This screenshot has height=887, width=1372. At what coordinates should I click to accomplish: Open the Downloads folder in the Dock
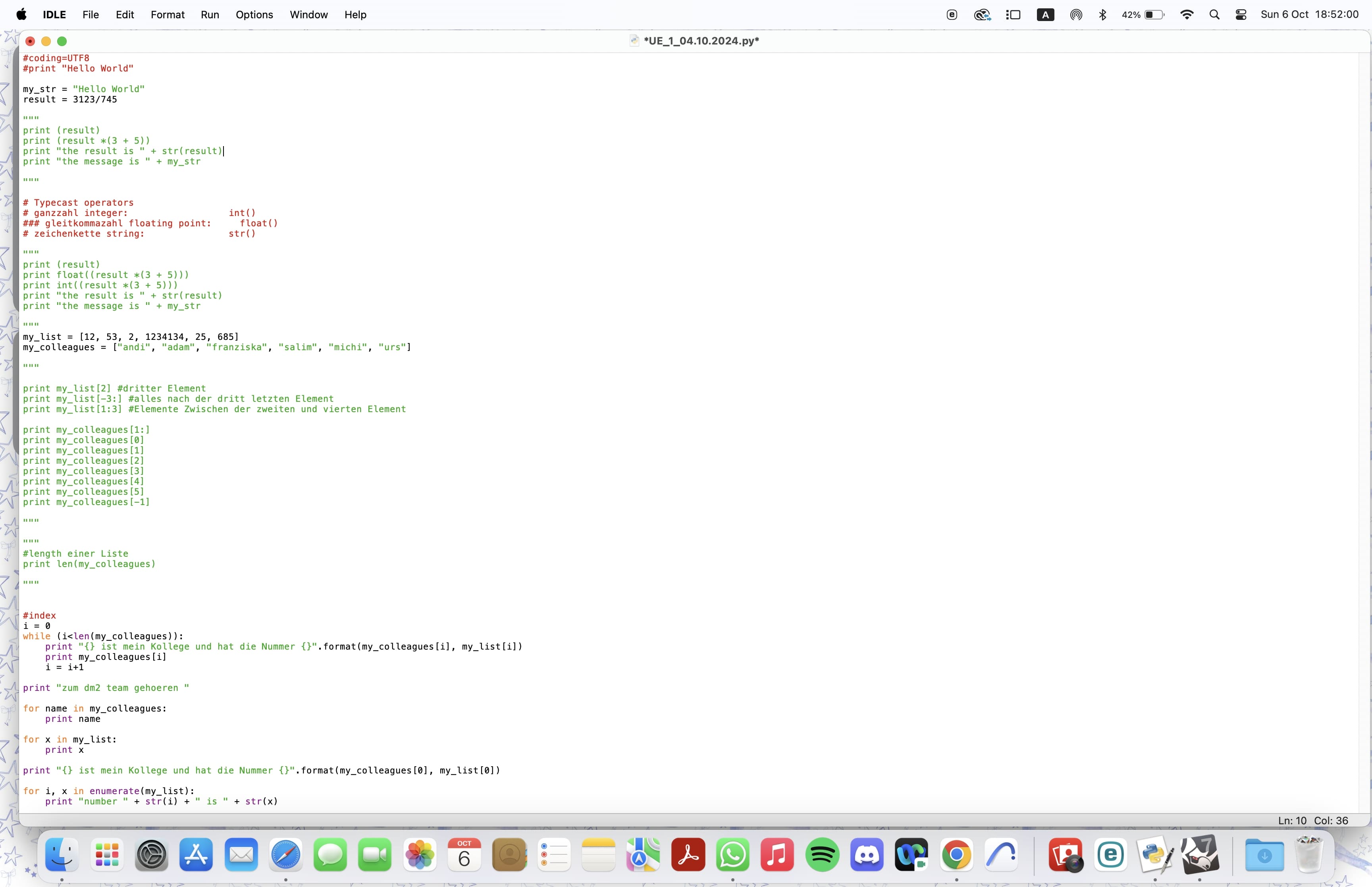coord(1265,856)
